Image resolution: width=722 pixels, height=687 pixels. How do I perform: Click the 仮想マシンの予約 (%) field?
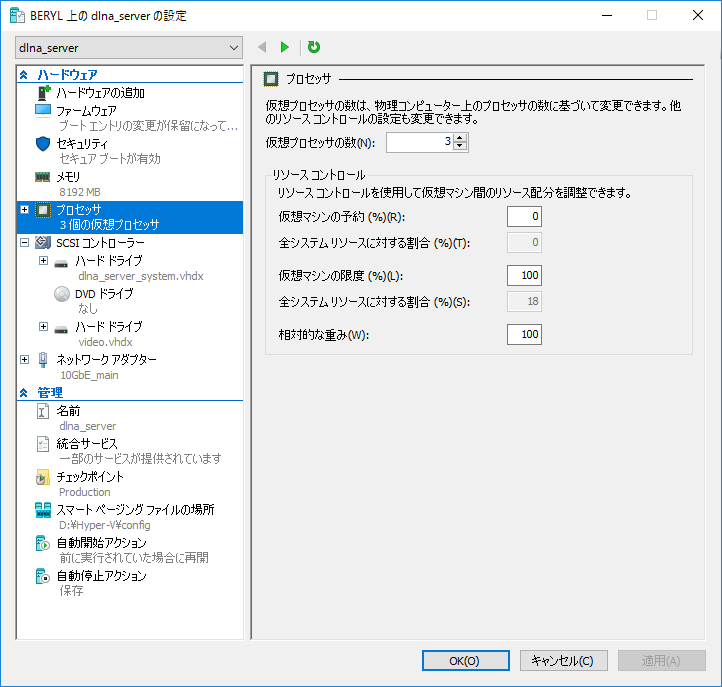(524, 216)
